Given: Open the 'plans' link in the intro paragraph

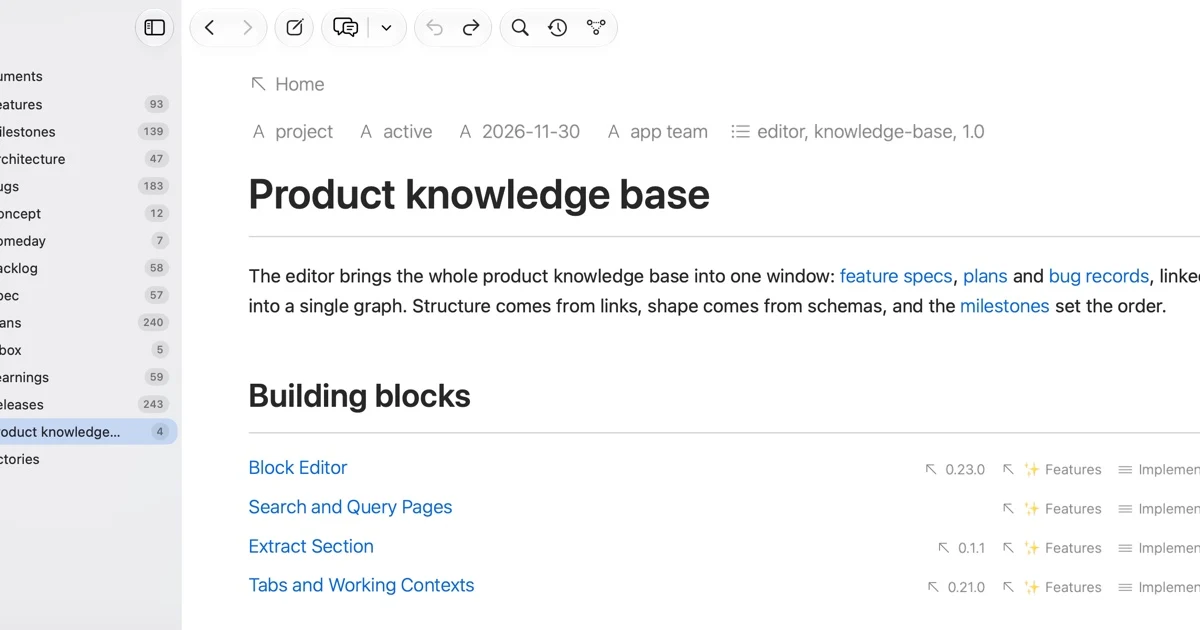Looking at the screenshot, I should (985, 276).
